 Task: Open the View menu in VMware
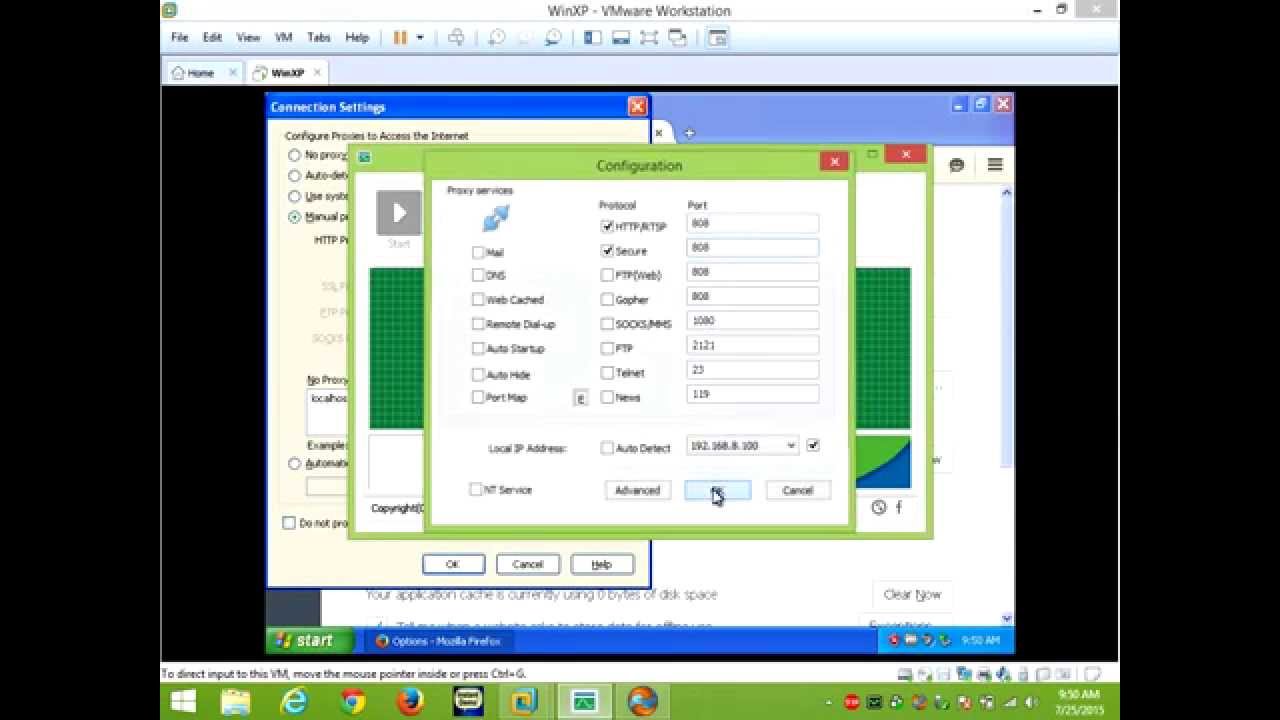[248, 38]
